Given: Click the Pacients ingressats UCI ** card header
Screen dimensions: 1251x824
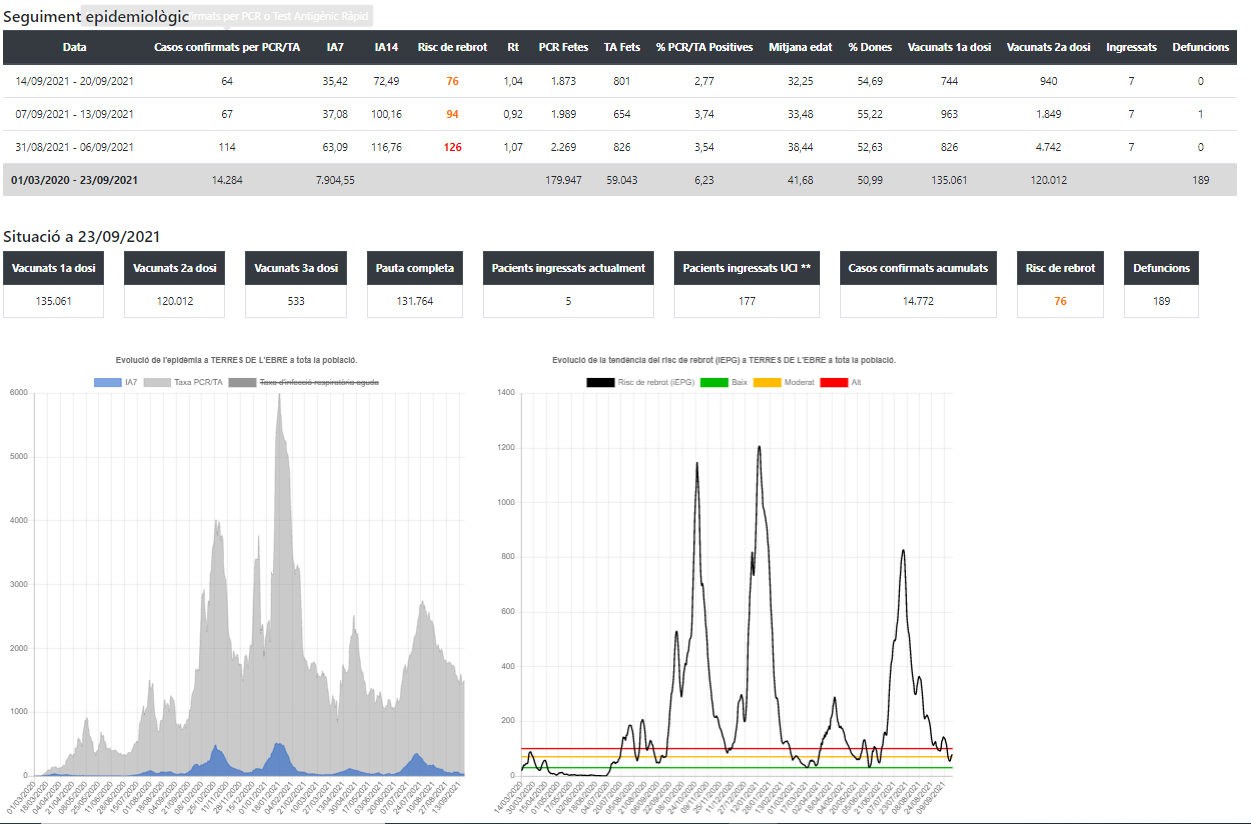Looking at the screenshot, I should coord(747,268).
